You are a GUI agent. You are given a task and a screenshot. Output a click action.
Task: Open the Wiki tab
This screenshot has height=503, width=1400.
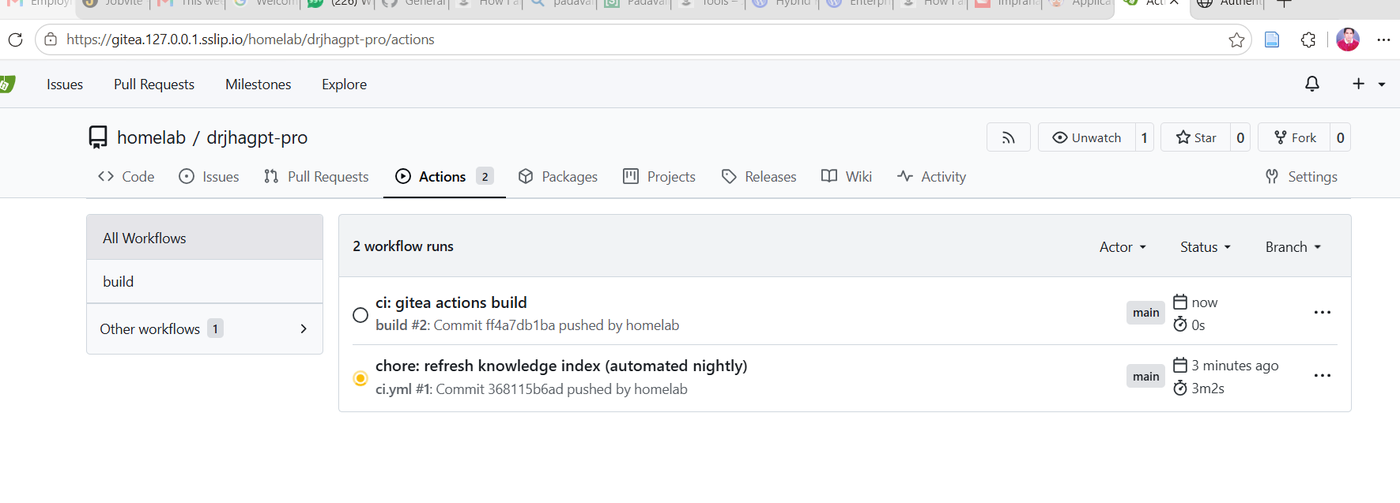(847, 176)
